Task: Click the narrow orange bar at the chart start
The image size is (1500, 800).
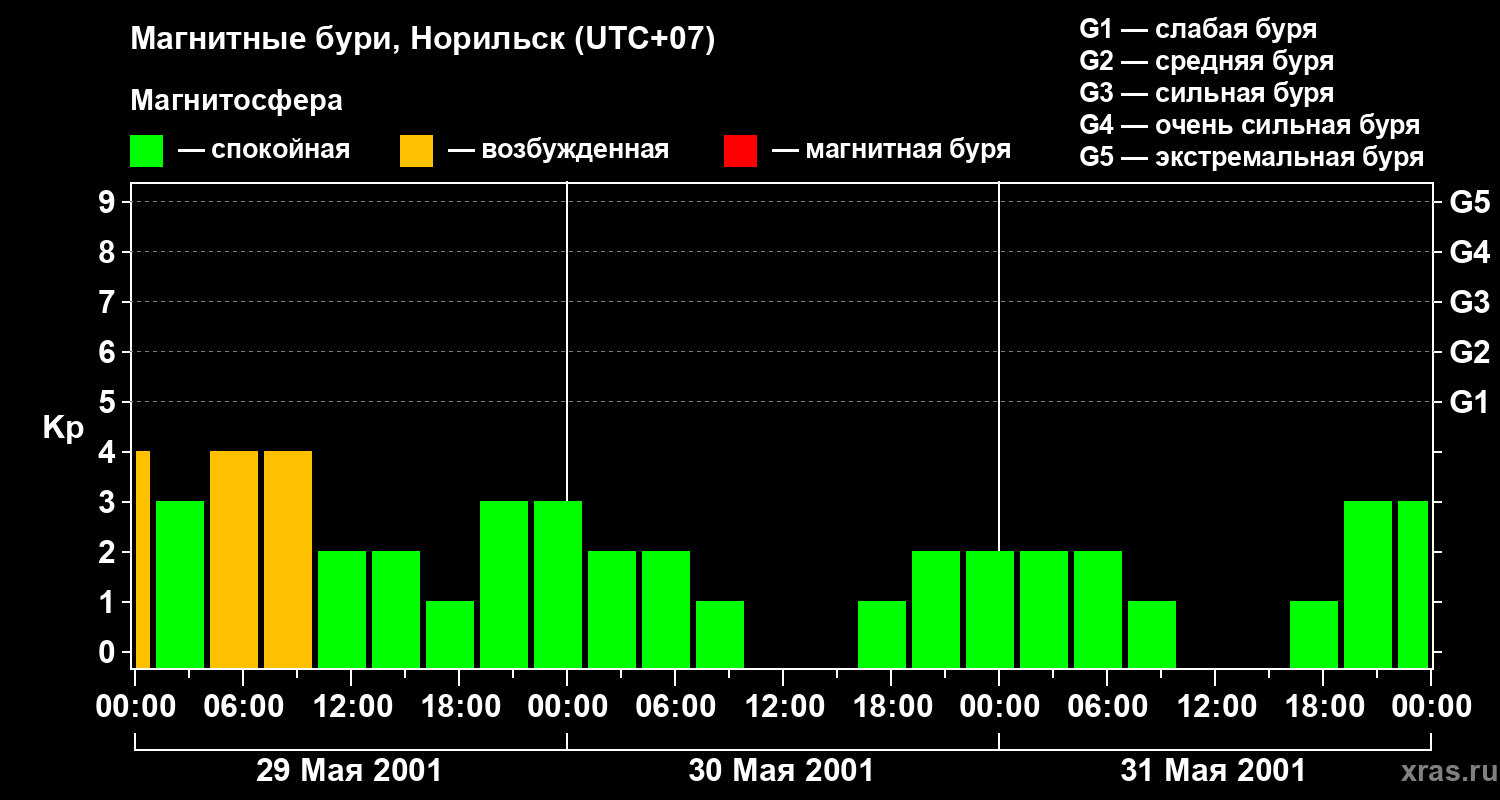Action: click(143, 559)
